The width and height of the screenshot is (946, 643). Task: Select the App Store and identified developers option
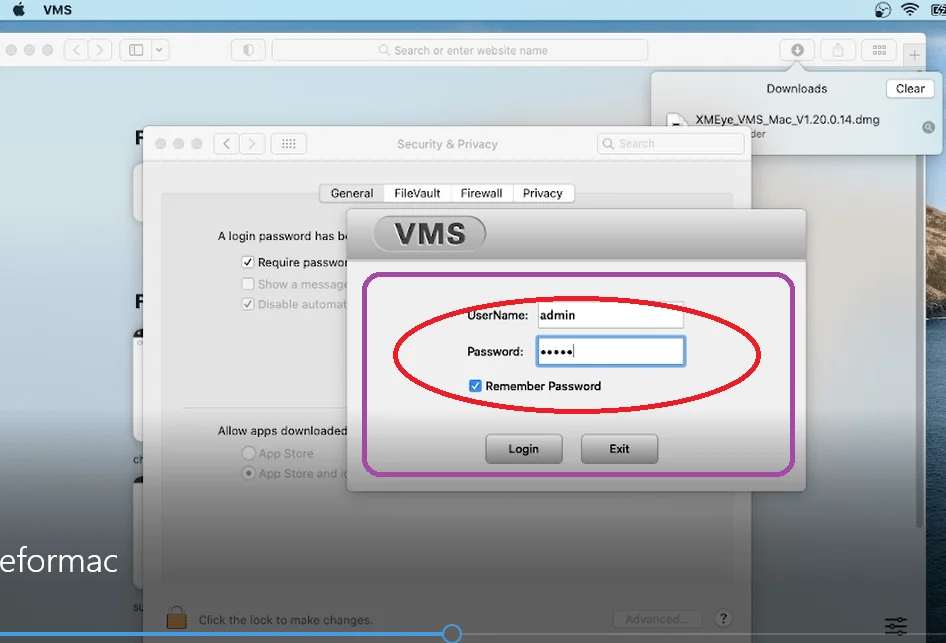coord(247,473)
